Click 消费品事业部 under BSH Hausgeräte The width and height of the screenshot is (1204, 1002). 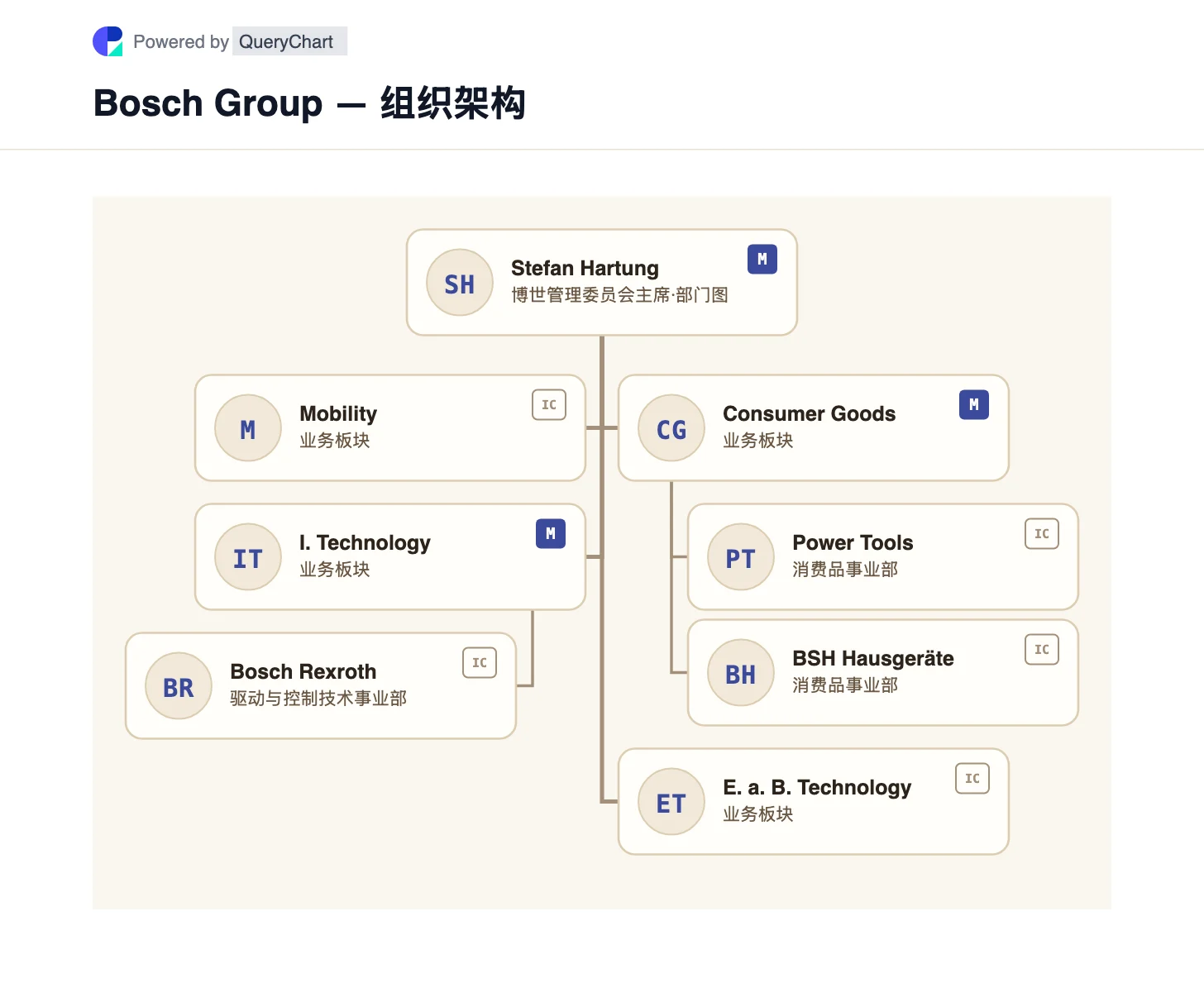point(845,685)
